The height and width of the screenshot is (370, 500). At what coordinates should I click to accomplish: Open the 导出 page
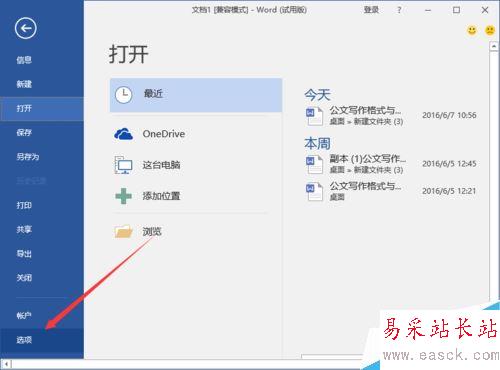(x=24, y=254)
